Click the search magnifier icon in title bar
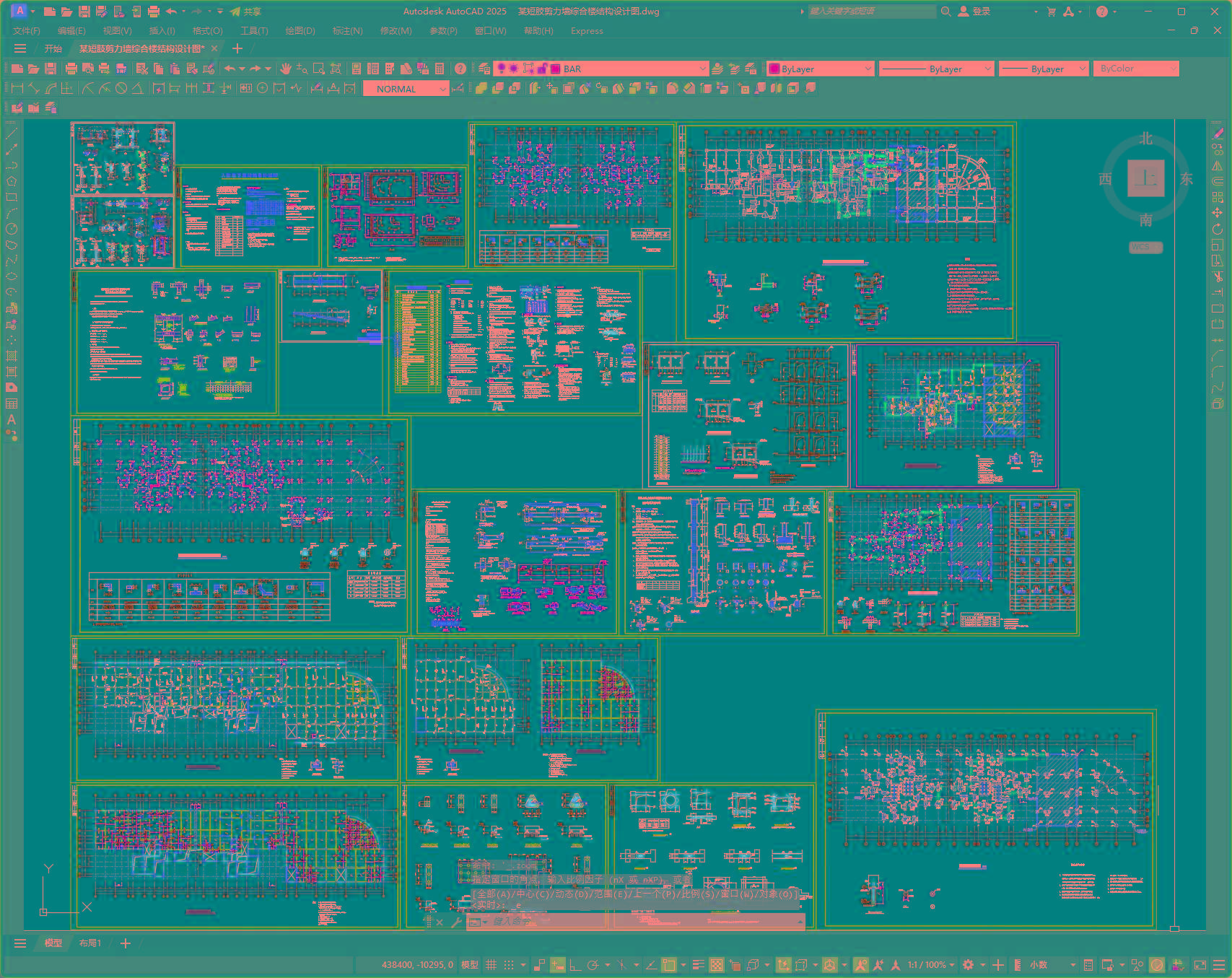Screen dimensions: 1232x978 (945, 12)
